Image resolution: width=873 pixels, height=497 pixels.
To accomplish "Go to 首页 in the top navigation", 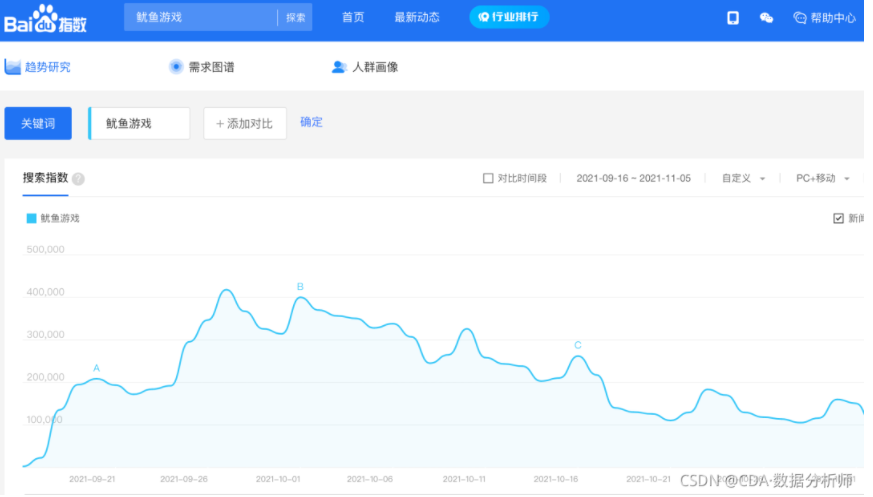I will coord(352,17).
